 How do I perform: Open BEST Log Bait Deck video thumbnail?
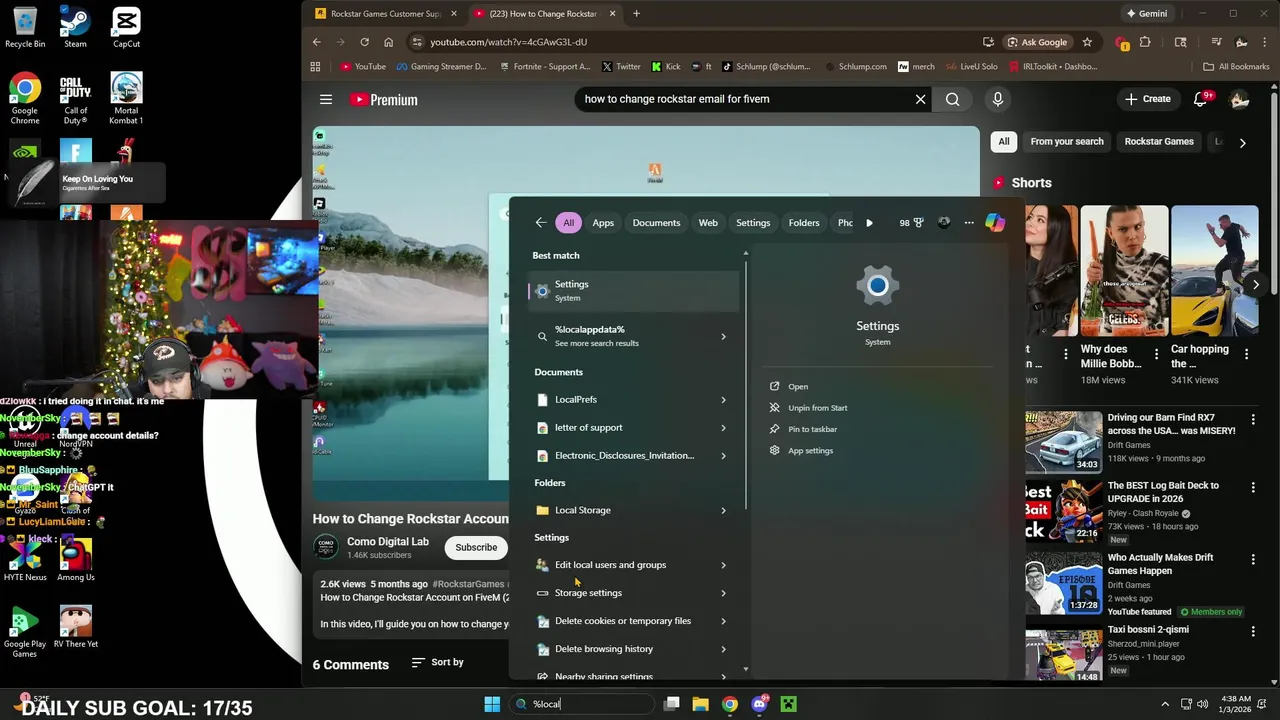click(x=1062, y=509)
